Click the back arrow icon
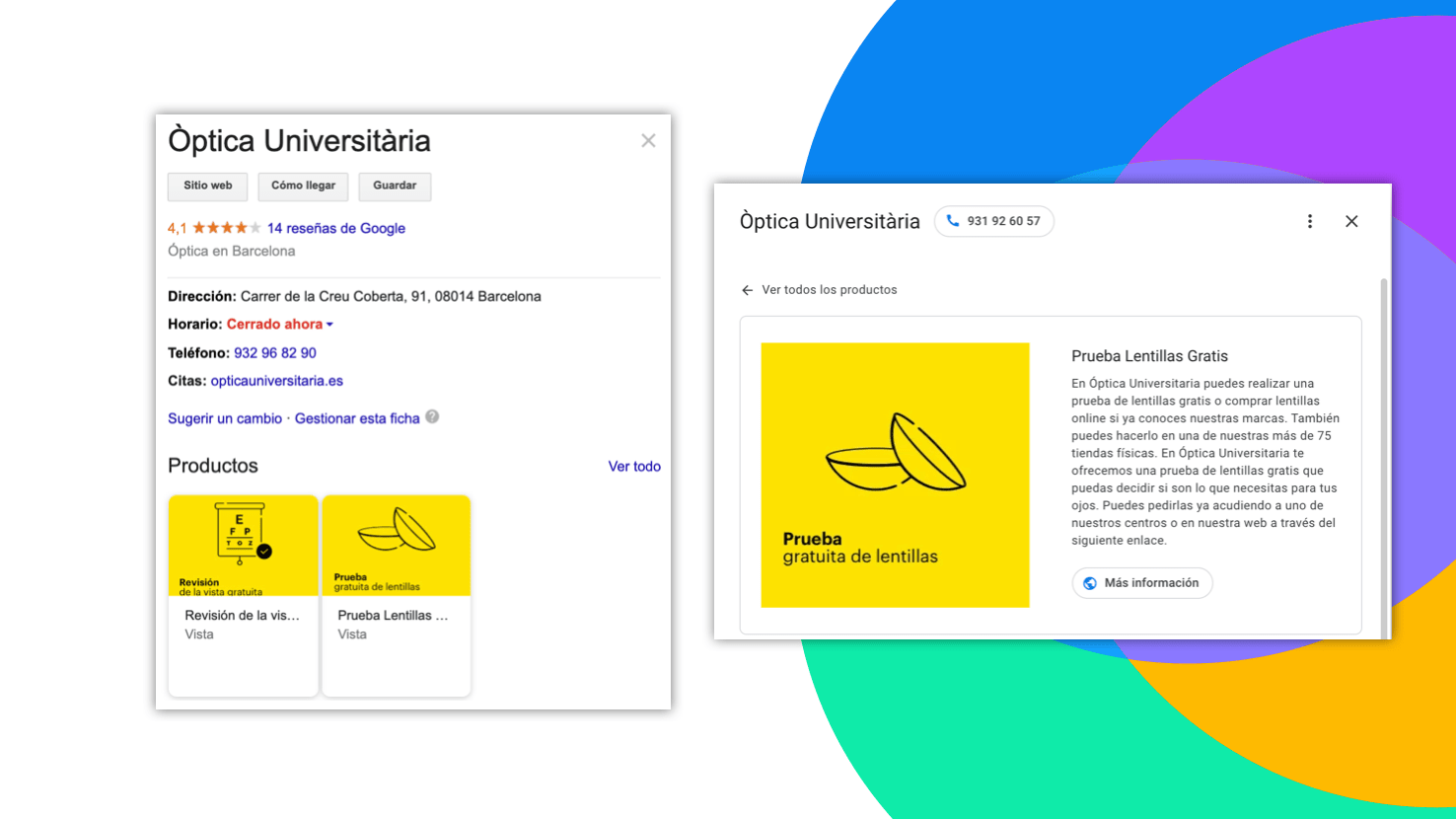 pos(747,290)
